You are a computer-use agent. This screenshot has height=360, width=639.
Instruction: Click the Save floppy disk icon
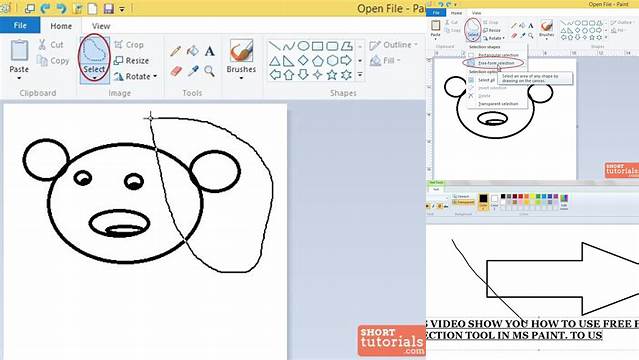coord(108,8)
